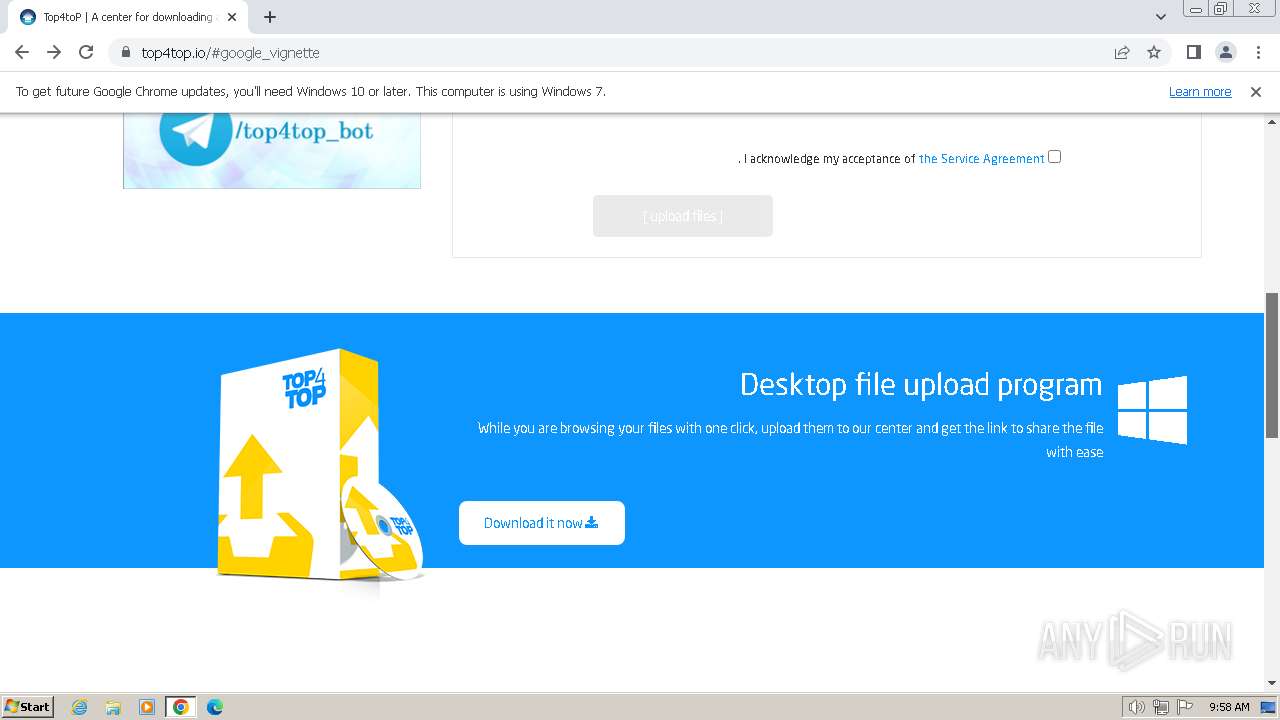Click the Desktop file upload program heading
1280x720 pixels.
[x=921, y=384]
